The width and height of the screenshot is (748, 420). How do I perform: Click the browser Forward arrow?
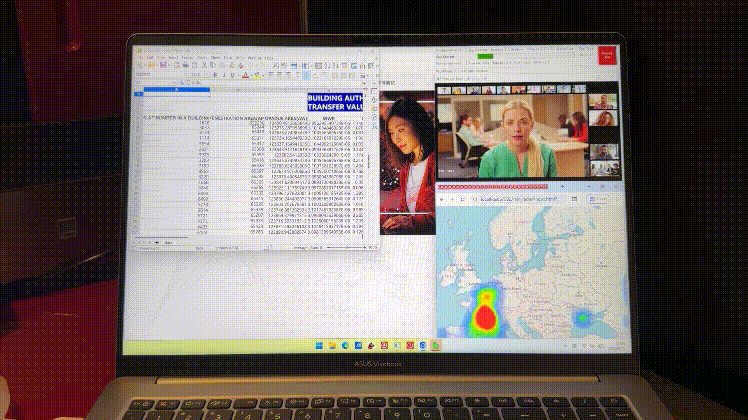[452, 199]
